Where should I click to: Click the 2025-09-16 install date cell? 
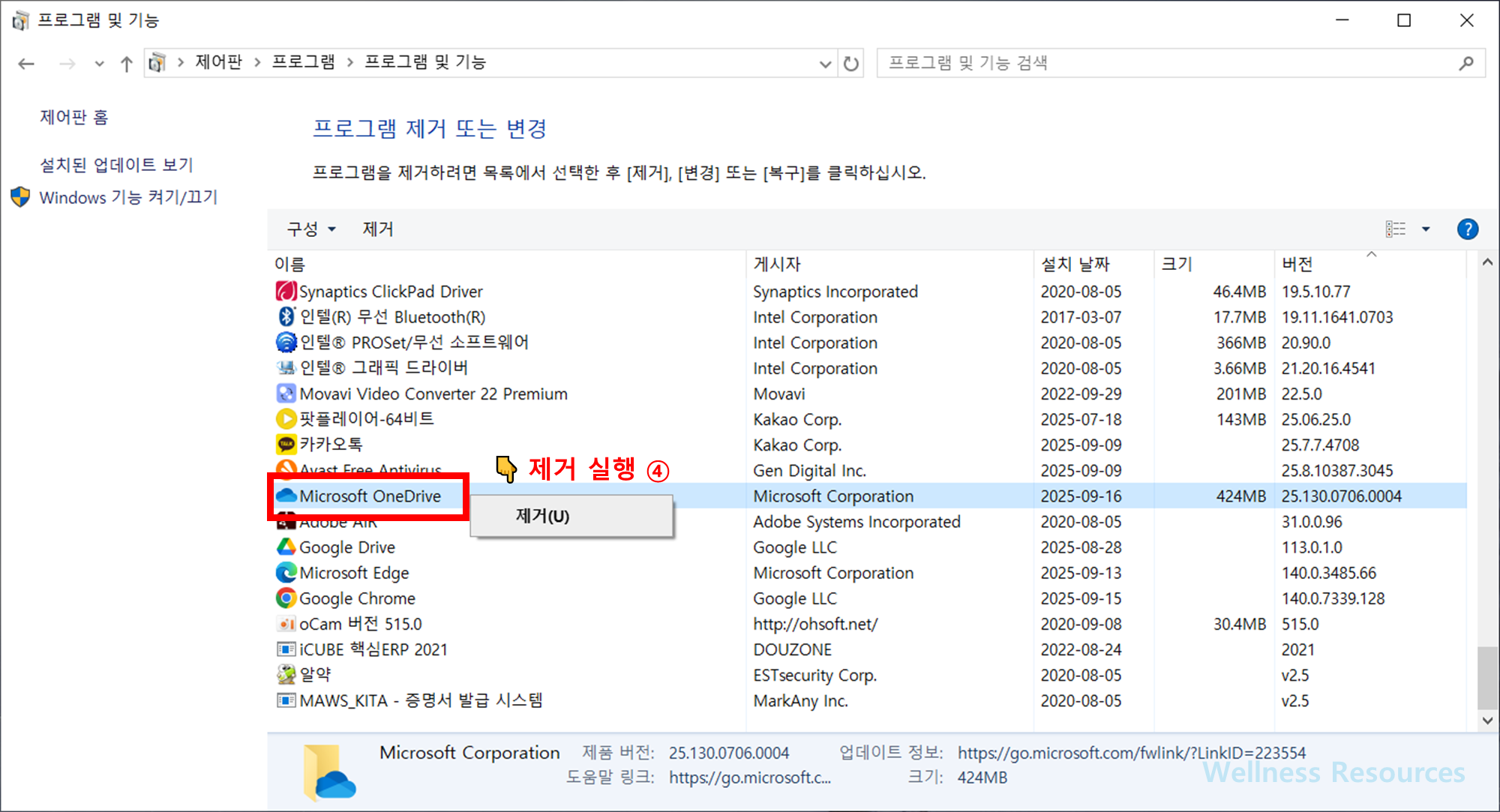click(x=1081, y=496)
